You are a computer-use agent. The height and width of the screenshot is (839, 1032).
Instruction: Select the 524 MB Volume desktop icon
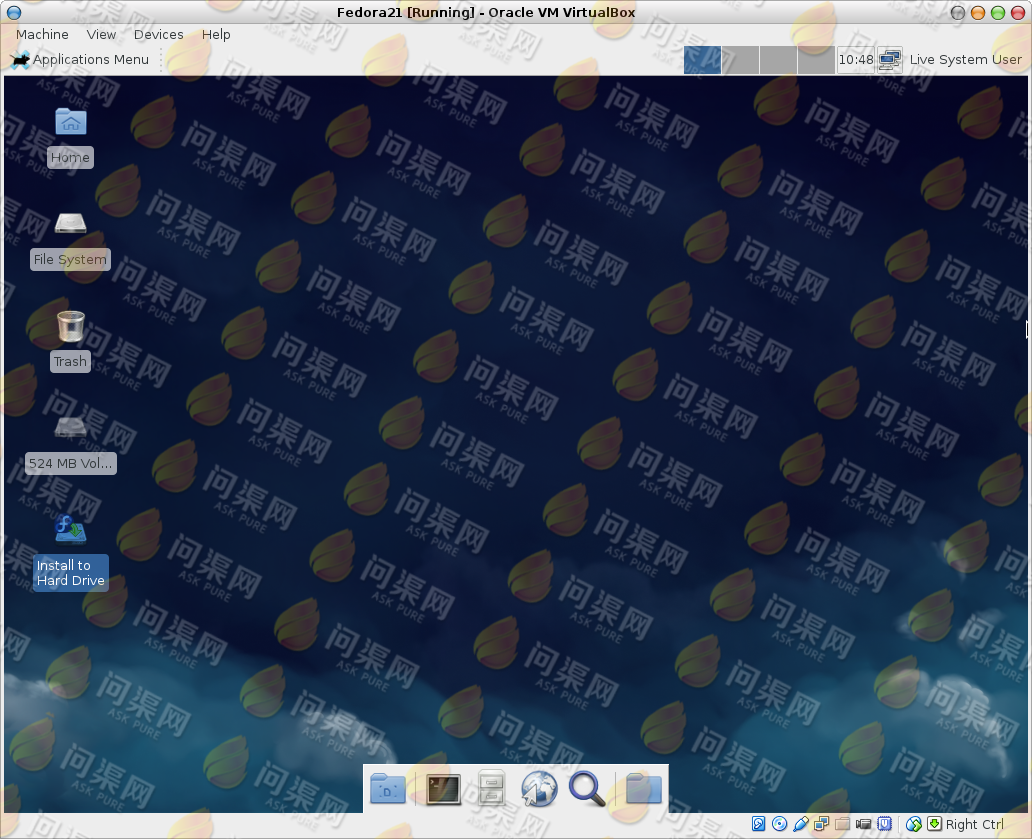pos(70,444)
